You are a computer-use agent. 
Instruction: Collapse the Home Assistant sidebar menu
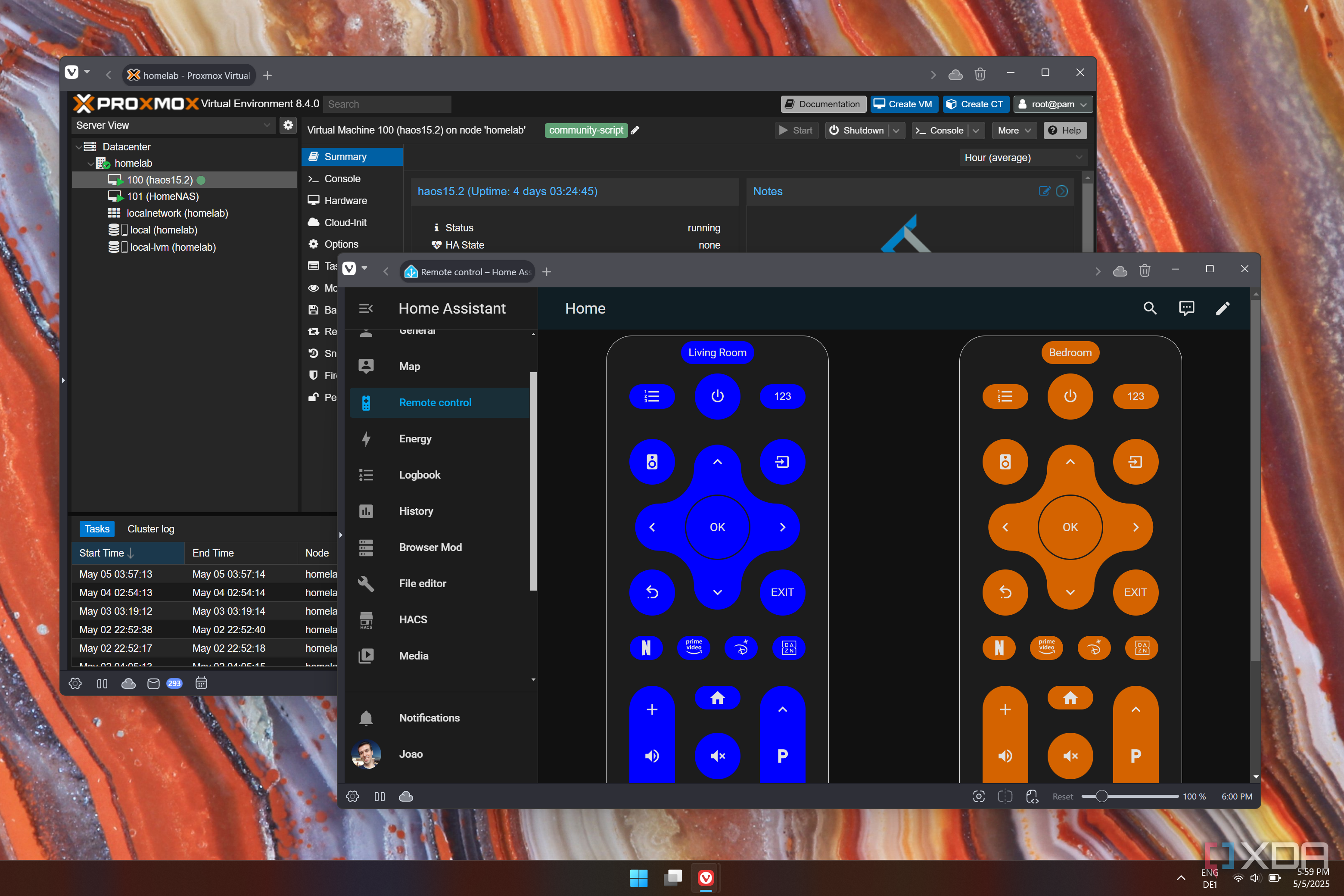[366, 308]
